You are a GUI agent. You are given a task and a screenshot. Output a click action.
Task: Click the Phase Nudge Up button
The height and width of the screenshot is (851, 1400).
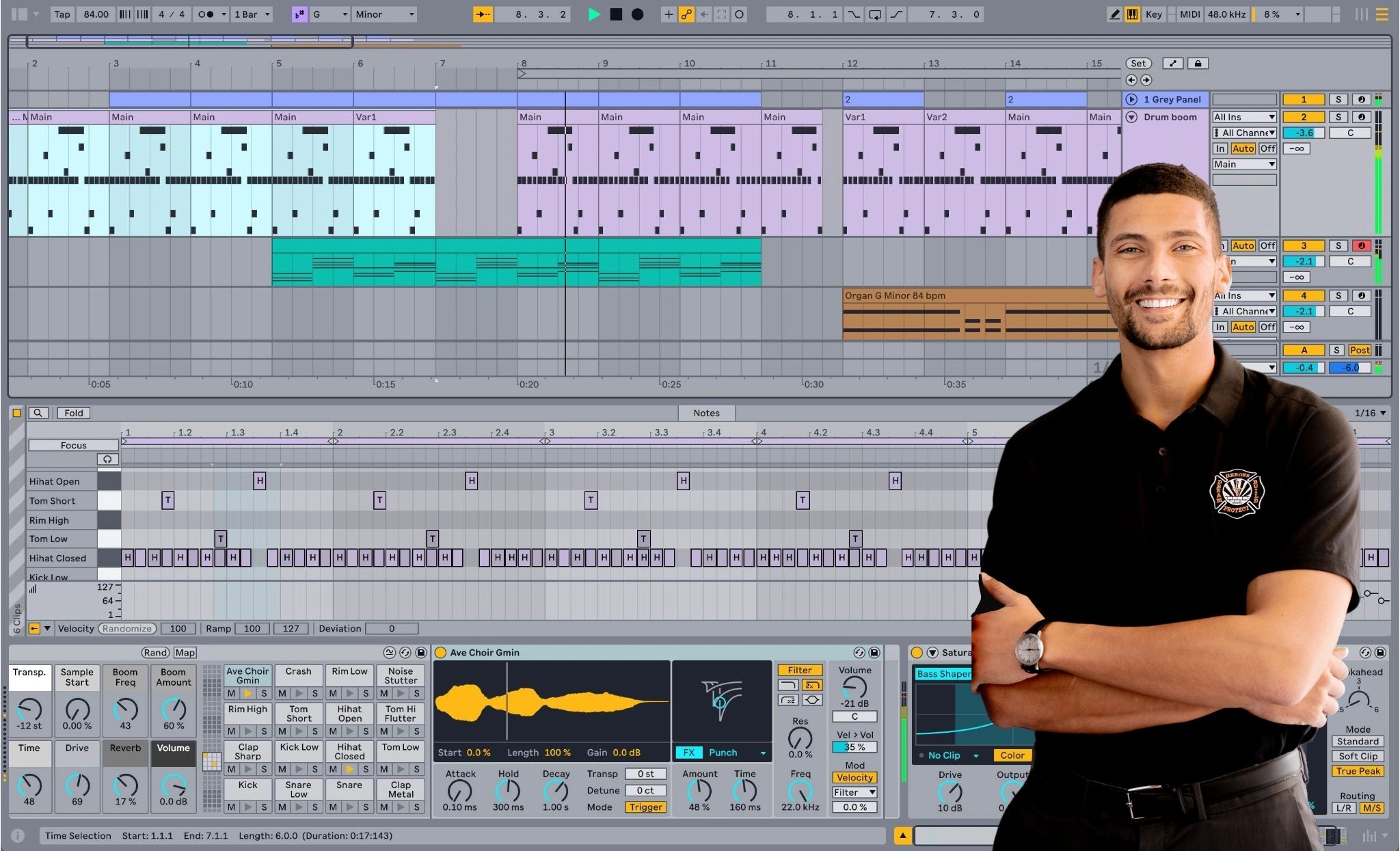[x=143, y=14]
